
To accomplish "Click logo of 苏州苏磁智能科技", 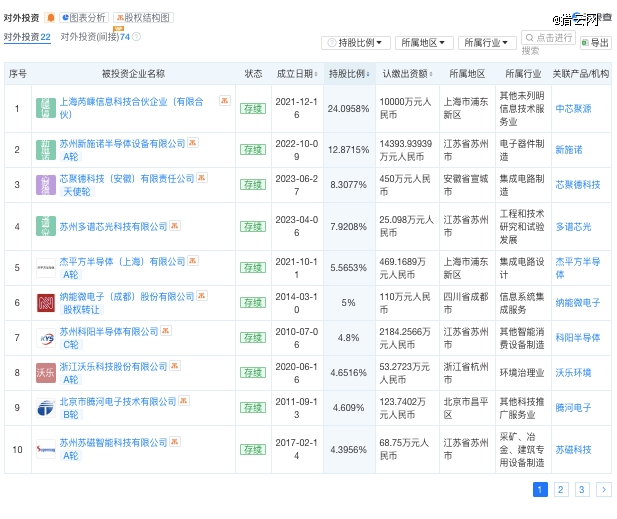I will [46, 449].
